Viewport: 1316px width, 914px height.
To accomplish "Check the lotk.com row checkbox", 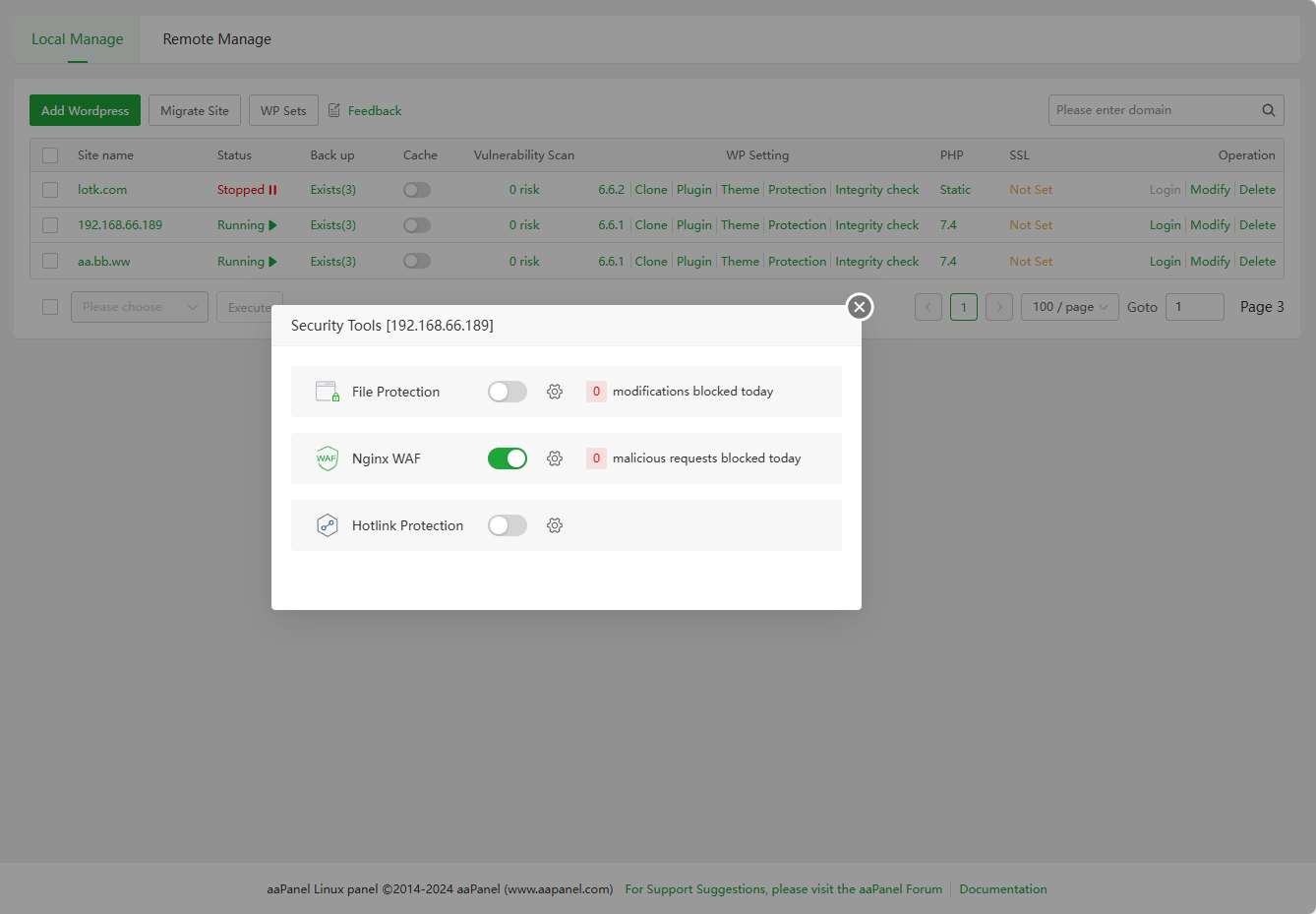I will click(x=50, y=190).
